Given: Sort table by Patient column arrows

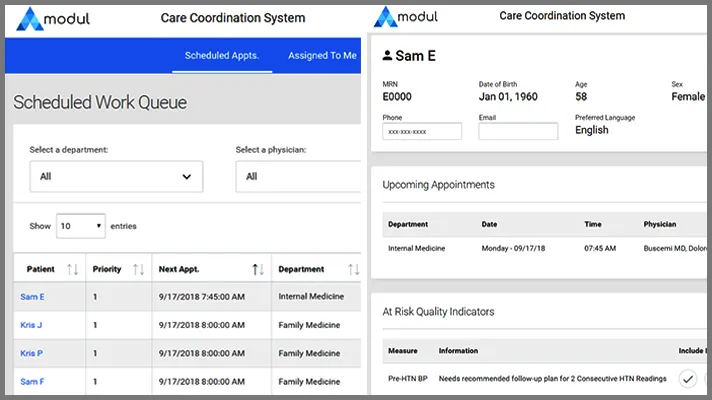Looking at the screenshot, I should tap(72, 269).
